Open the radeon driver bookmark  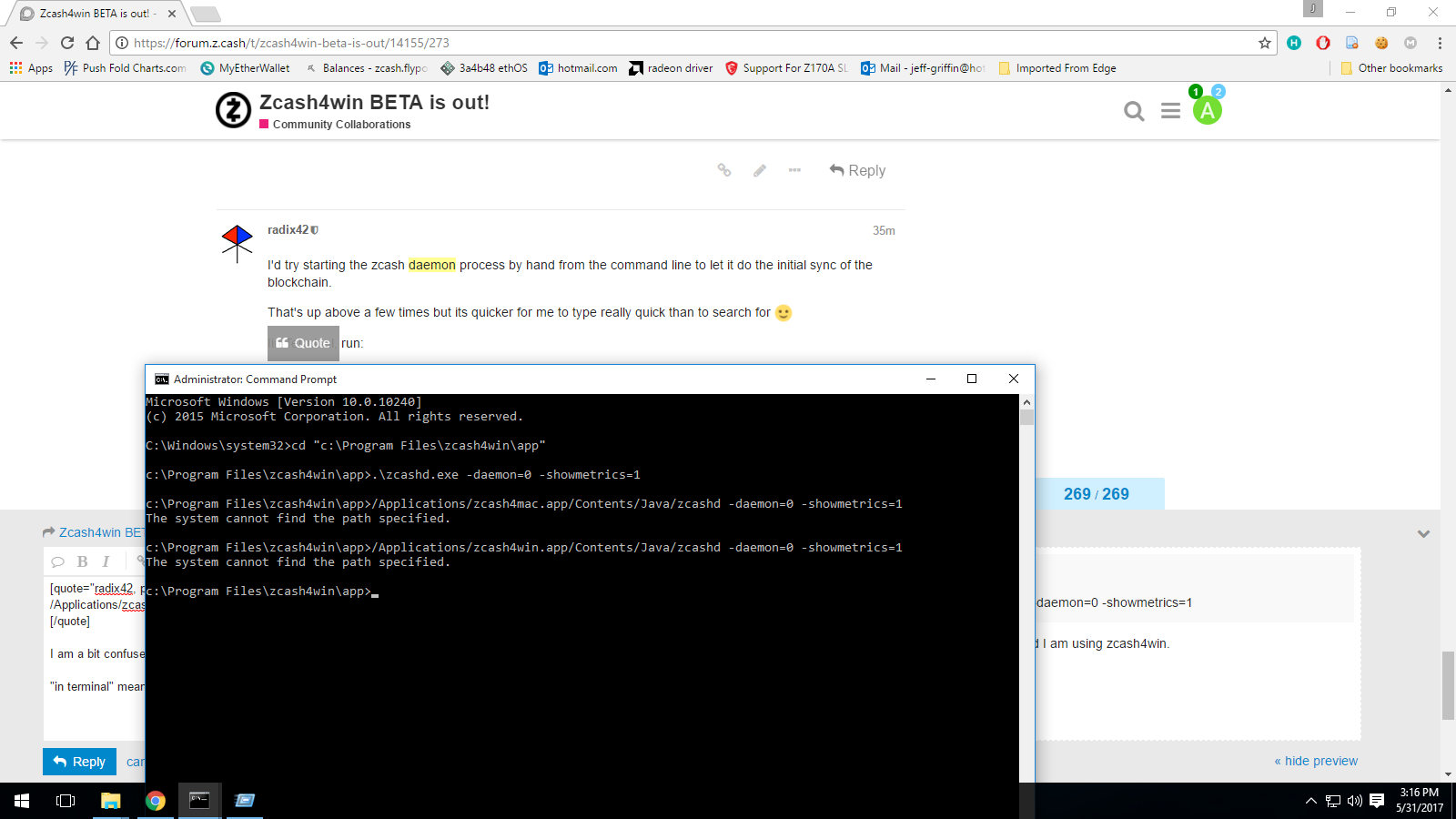pyautogui.click(x=671, y=68)
